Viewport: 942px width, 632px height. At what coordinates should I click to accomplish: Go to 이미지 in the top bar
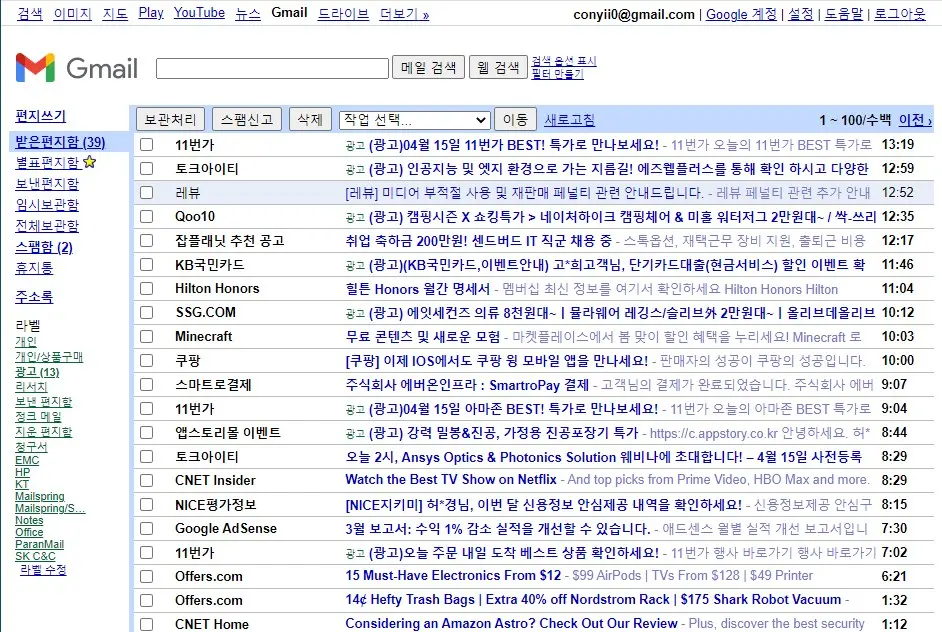click(x=72, y=13)
